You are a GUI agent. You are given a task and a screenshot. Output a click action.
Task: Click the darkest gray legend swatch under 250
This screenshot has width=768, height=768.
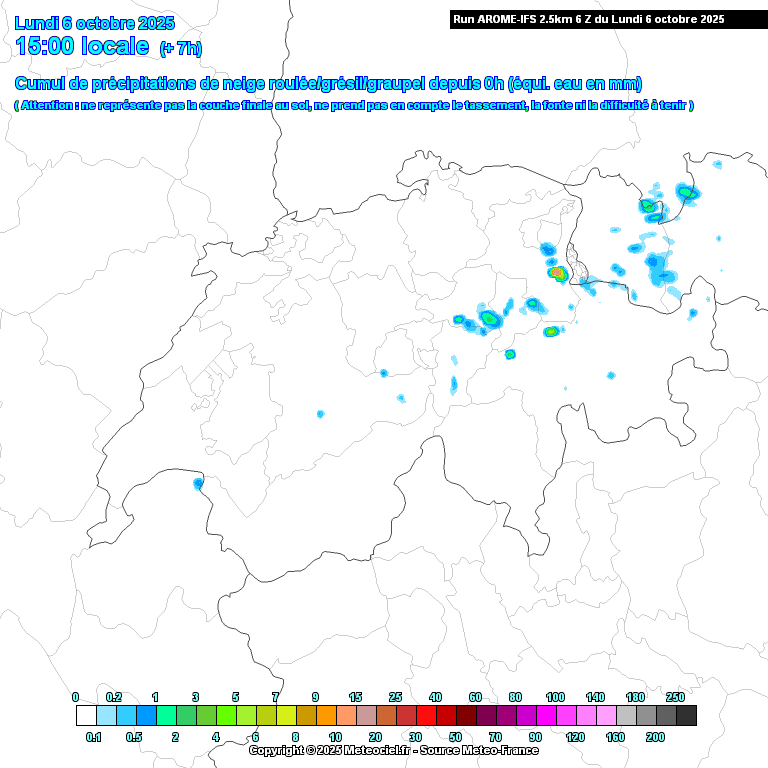(x=686, y=716)
